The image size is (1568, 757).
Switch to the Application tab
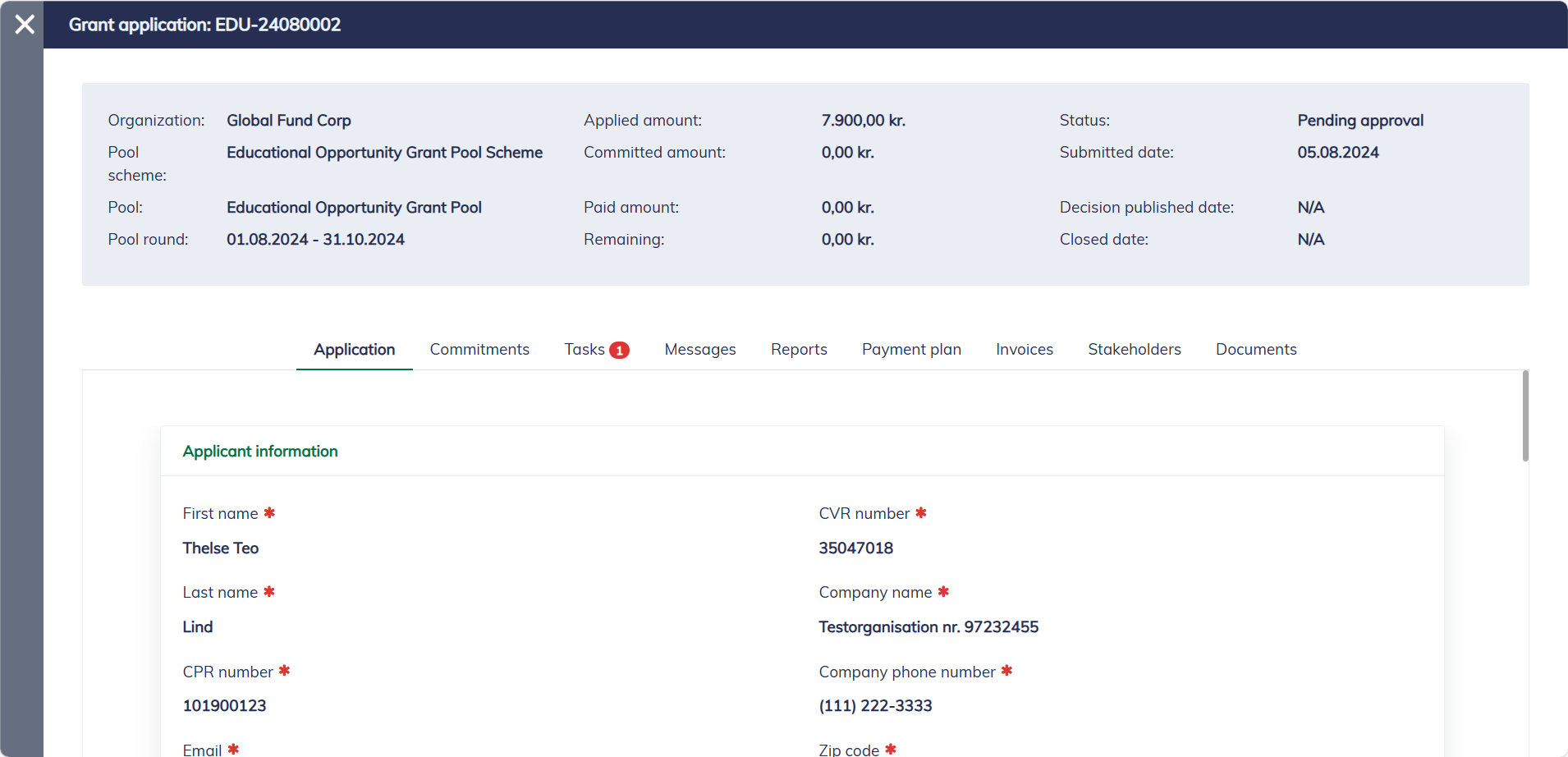point(354,350)
